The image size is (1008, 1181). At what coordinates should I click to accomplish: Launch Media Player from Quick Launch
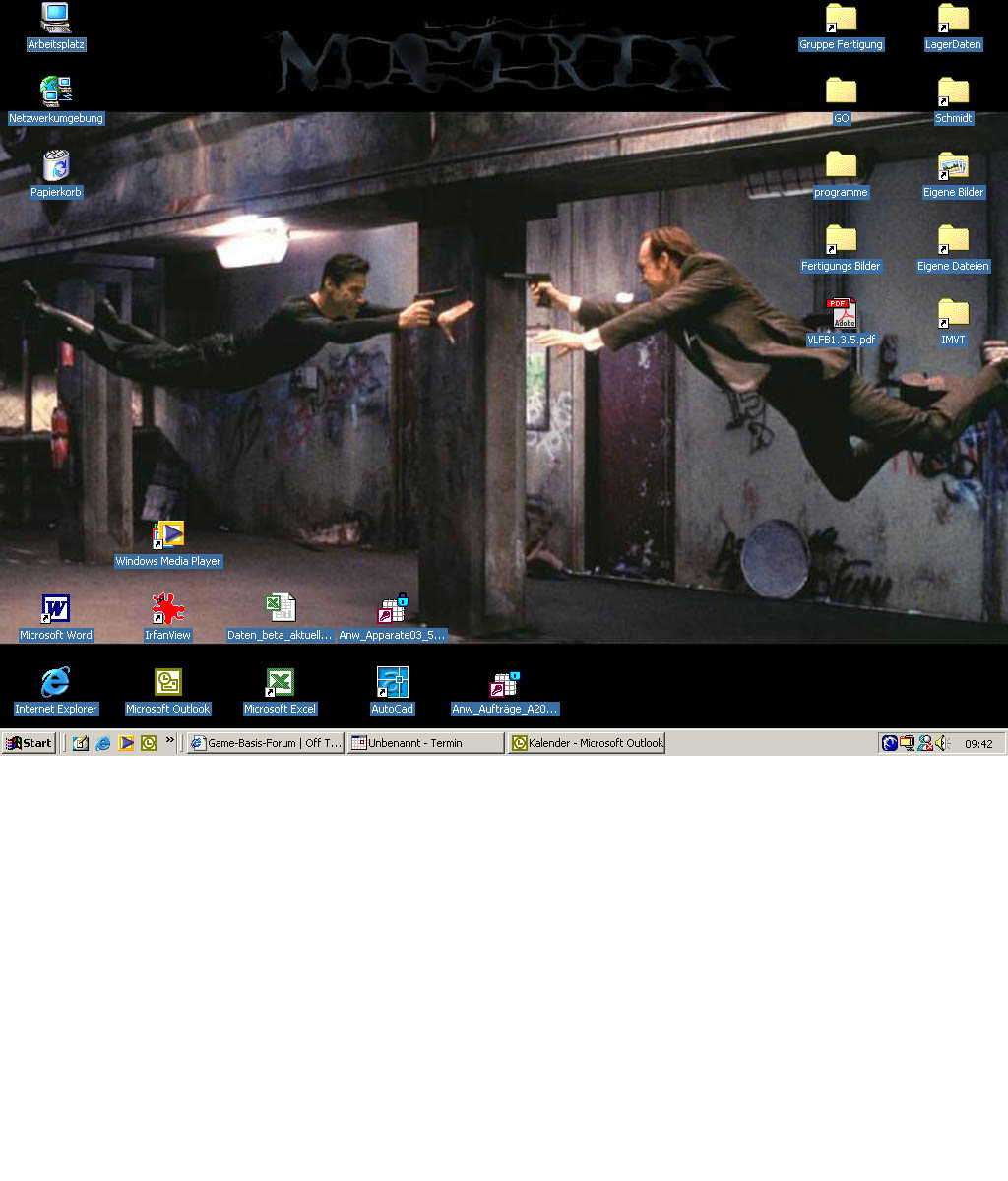(126, 743)
